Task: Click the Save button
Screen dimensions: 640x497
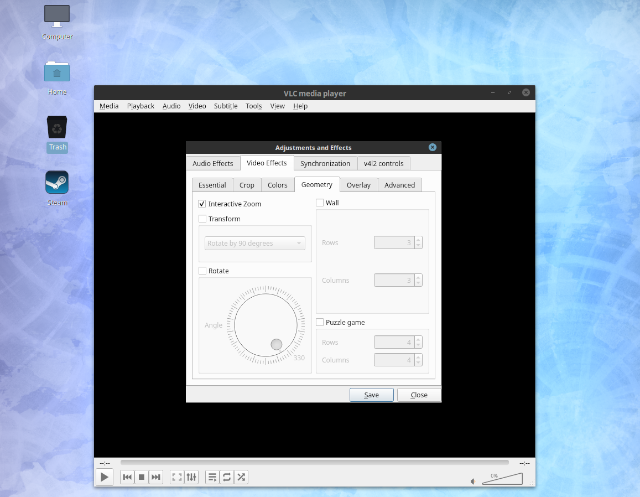Action: pos(371,395)
